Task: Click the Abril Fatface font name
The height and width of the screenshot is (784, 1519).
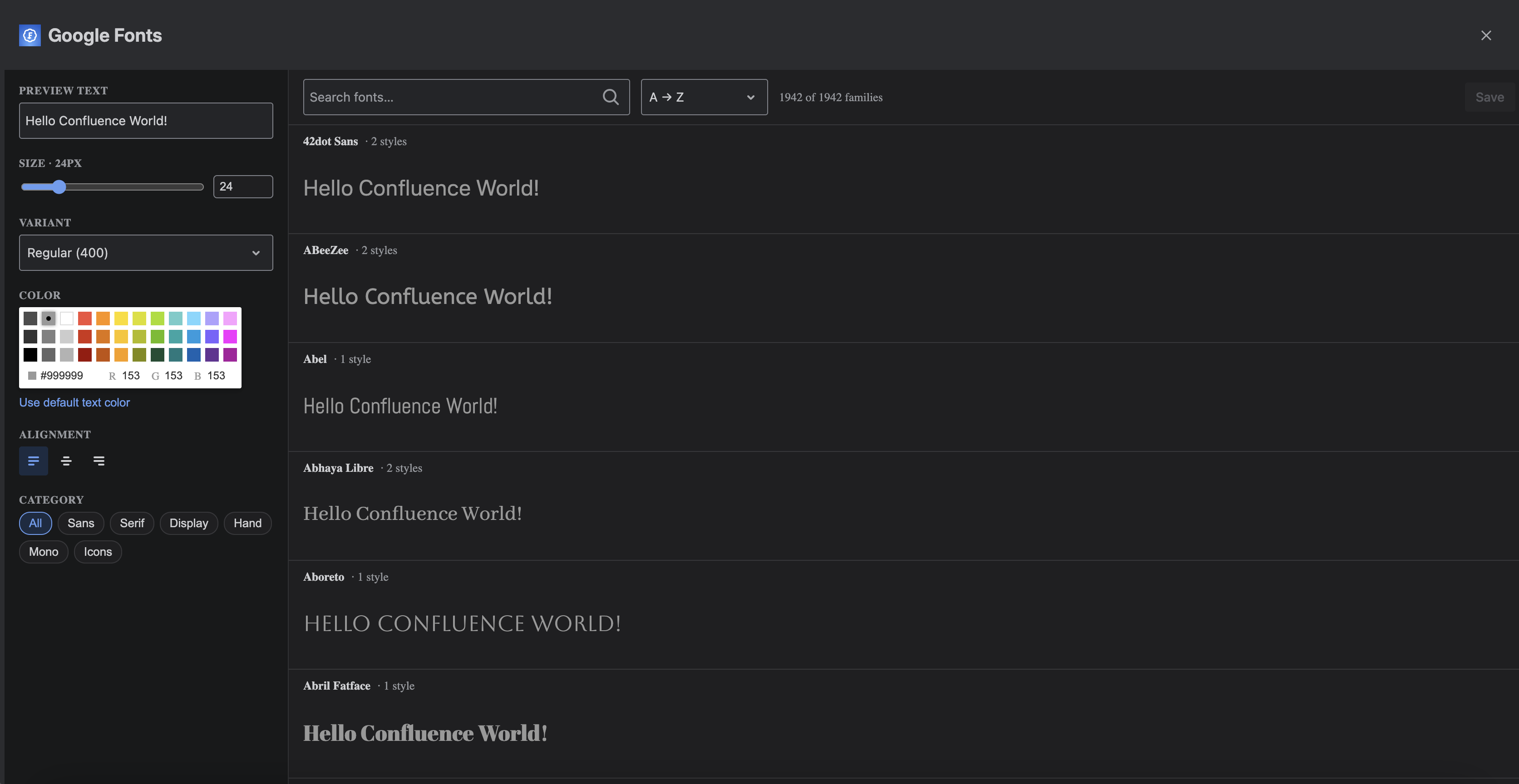Action: tap(337, 686)
